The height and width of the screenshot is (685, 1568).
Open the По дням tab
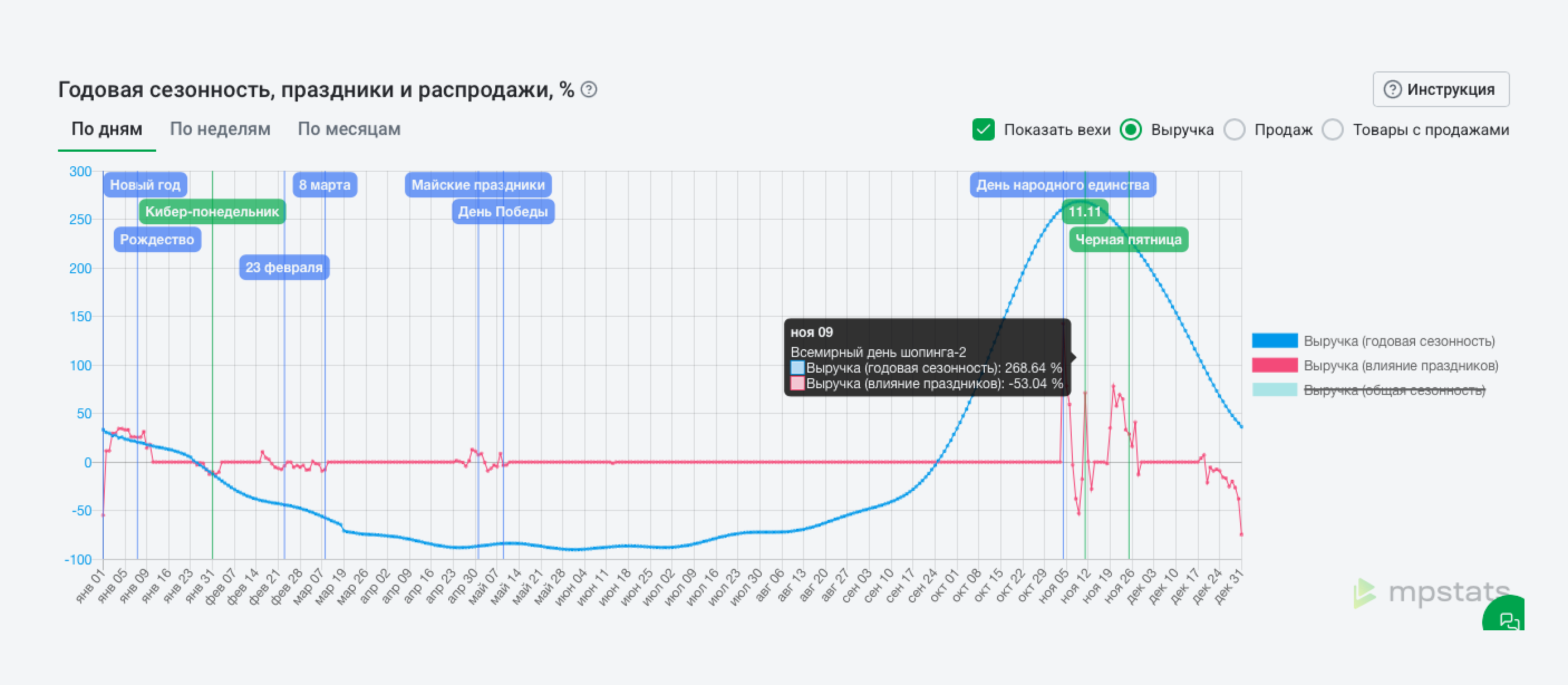(x=107, y=129)
